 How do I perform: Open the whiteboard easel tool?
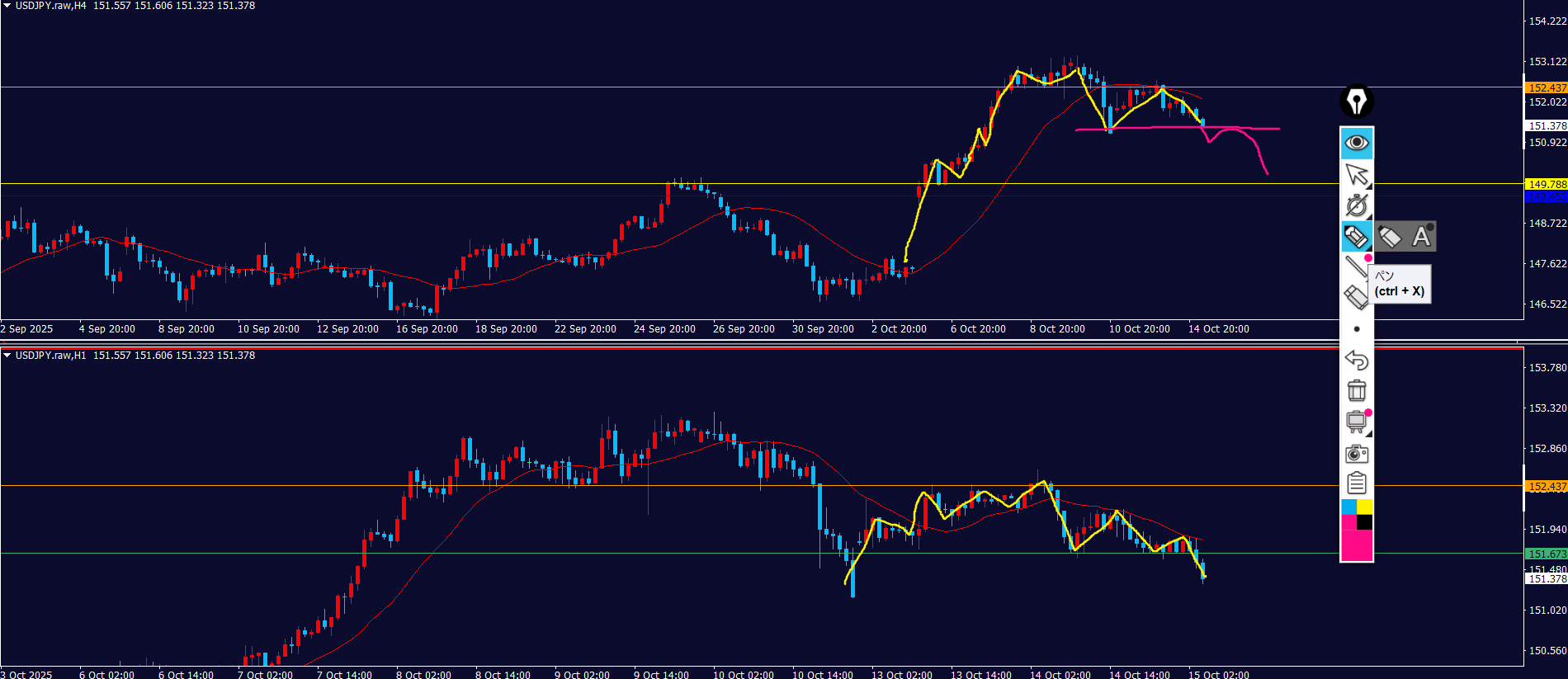pyautogui.click(x=1356, y=422)
